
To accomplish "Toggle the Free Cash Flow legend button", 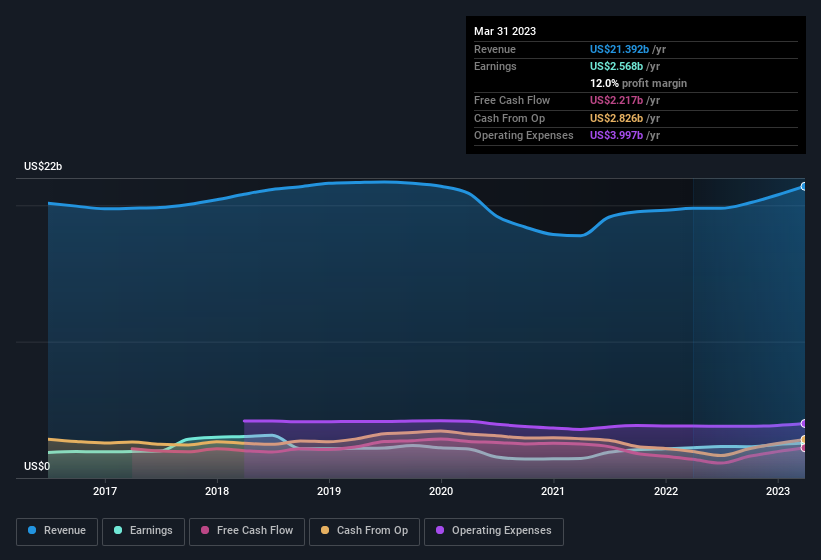I will (x=247, y=531).
